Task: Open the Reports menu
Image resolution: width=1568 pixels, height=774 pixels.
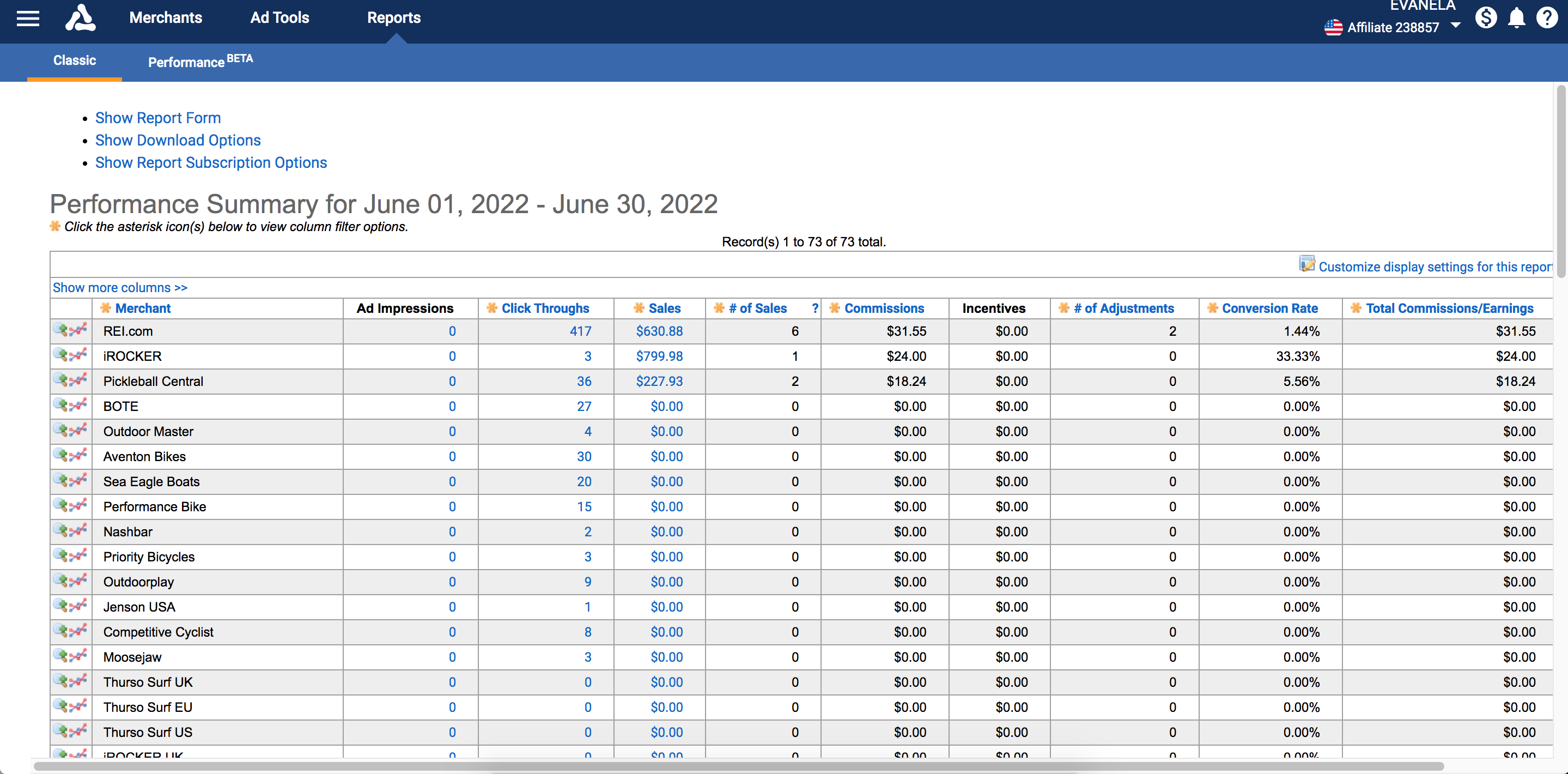Action: pyautogui.click(x=394, y=17)
